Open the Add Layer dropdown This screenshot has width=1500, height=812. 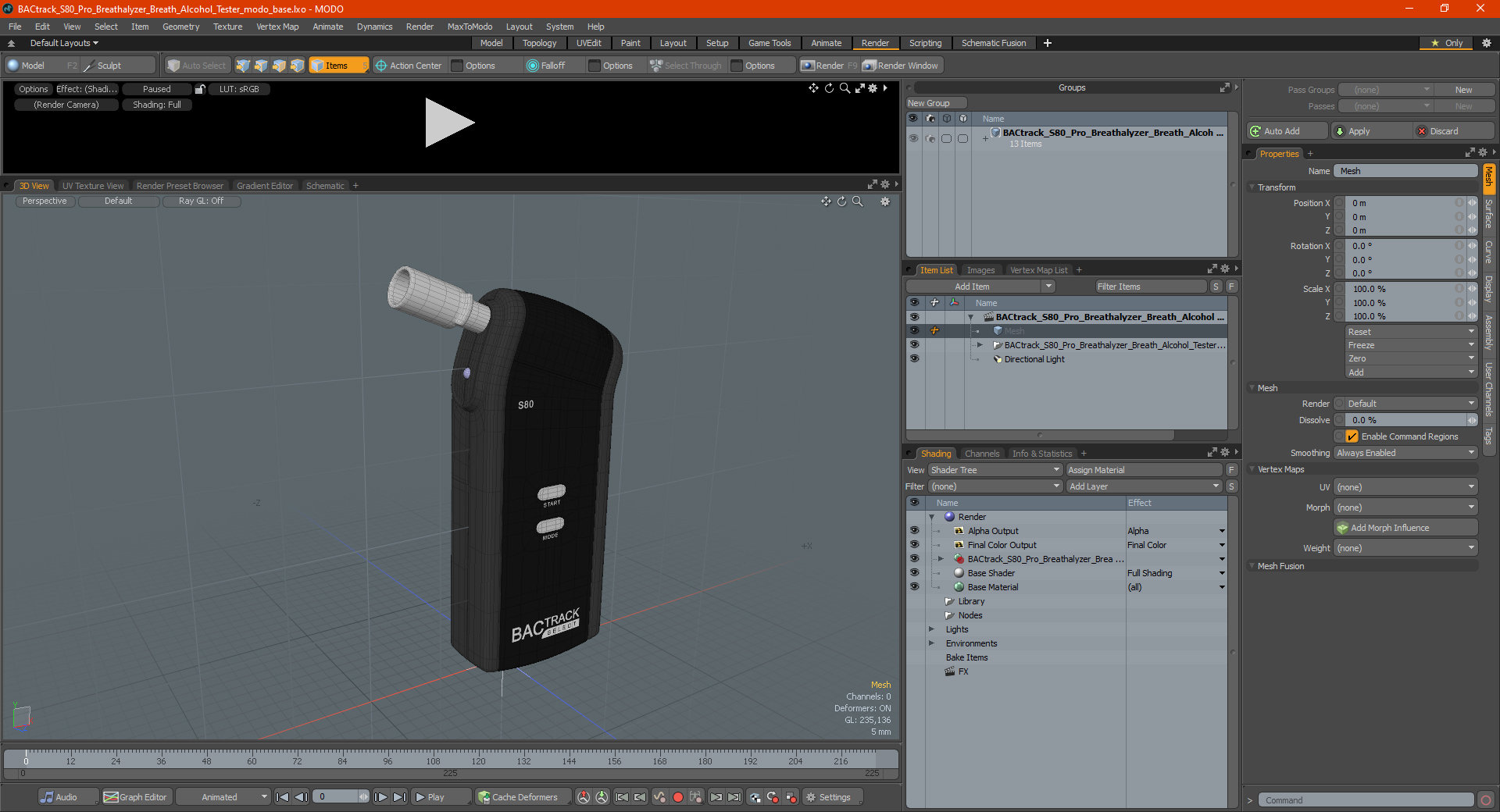pos(1144,486)
